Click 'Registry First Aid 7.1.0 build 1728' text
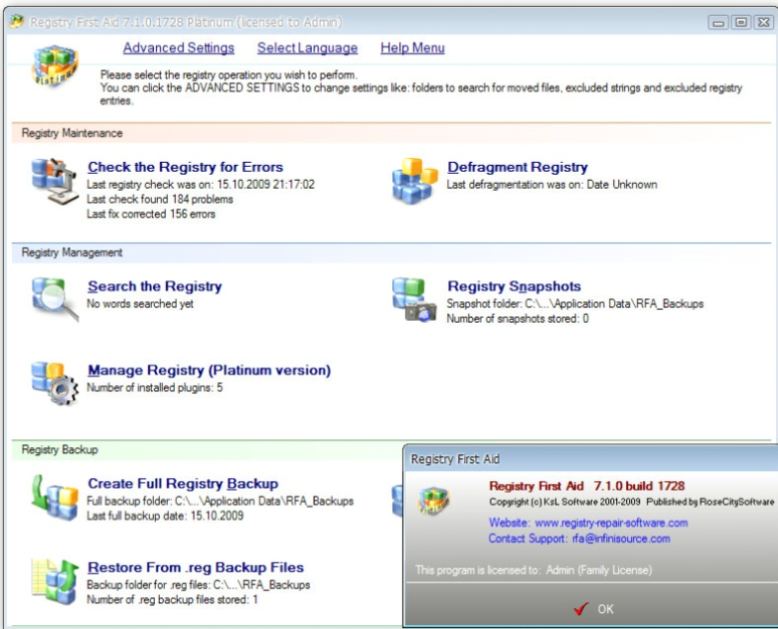This screenshot has height=629, width=778. [587, 486]
